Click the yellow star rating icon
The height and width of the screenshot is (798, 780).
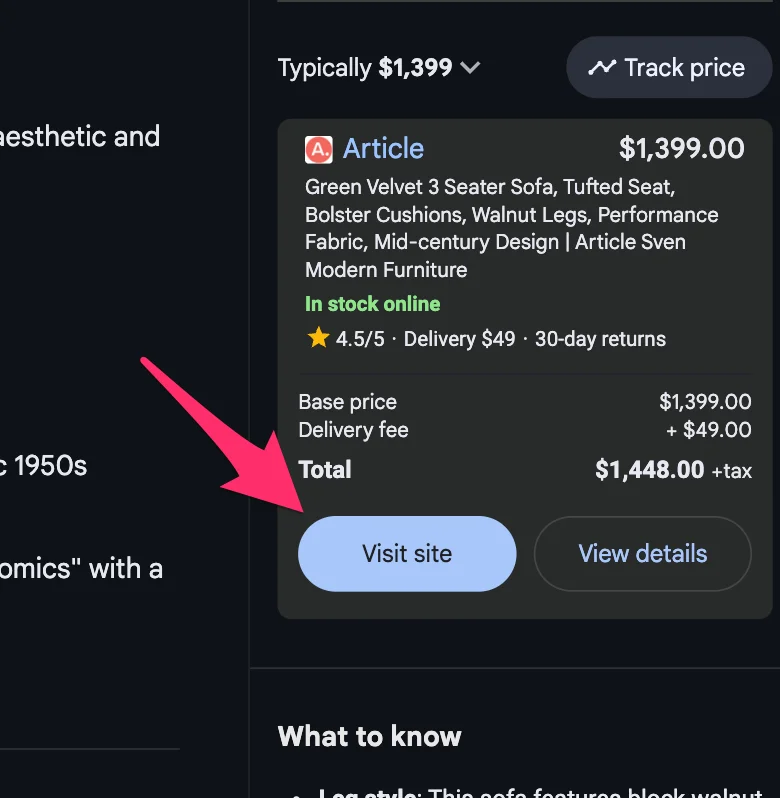pyautogui.click(x=318, y=338)
